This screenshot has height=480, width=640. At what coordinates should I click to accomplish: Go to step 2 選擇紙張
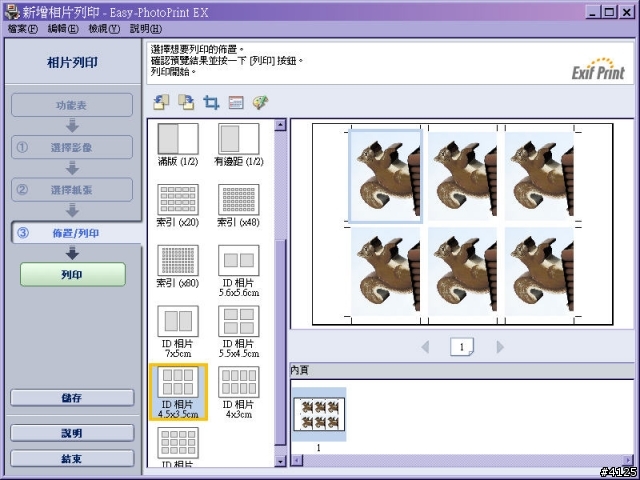[72, 190]
